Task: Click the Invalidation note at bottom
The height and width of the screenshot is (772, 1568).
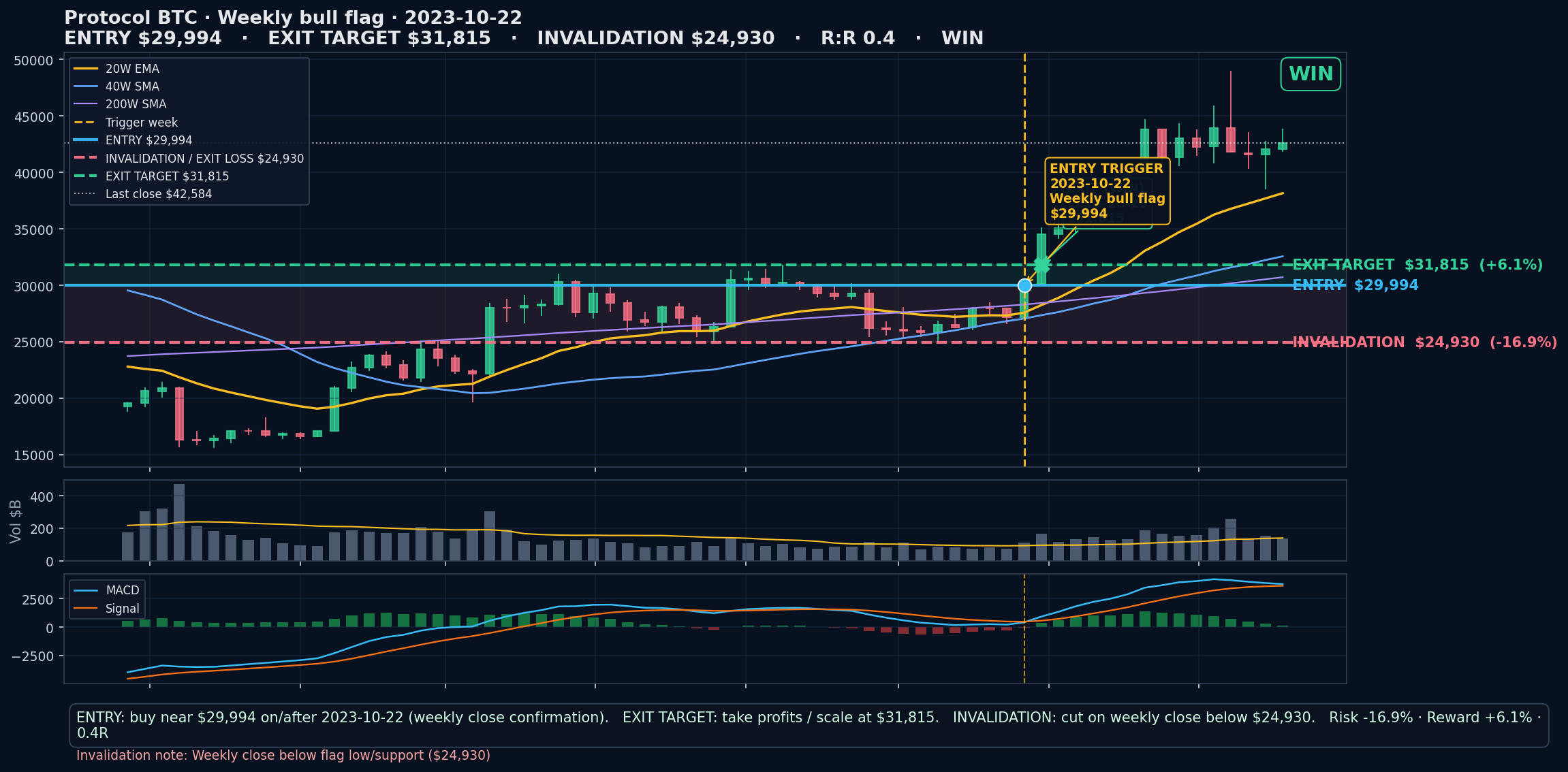Action: pos(283,755)
